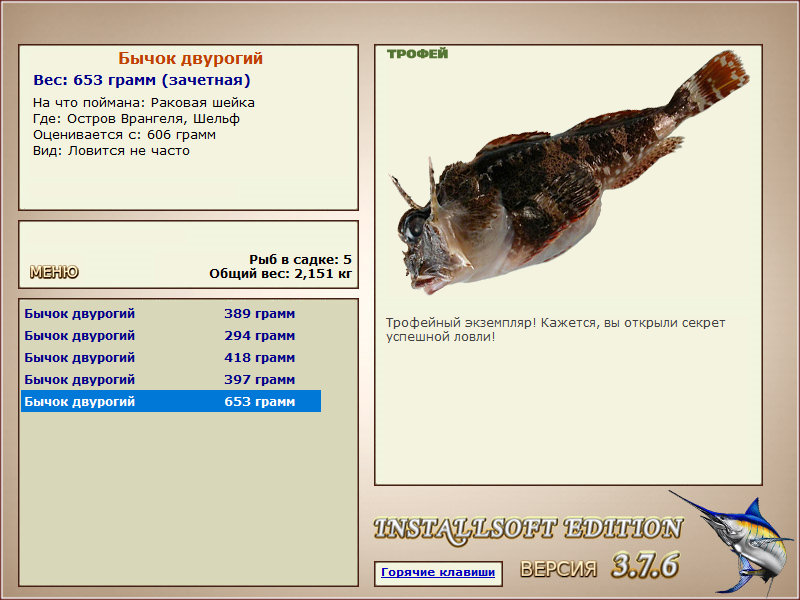800x600 pixels.
Task: Click the INSTALLSOFT EDITION logo text
Action: 528,529
